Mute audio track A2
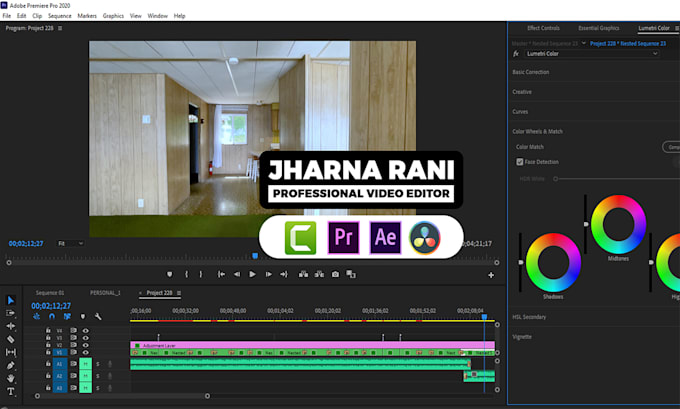680x409 pixels. (x=85, y=376)
